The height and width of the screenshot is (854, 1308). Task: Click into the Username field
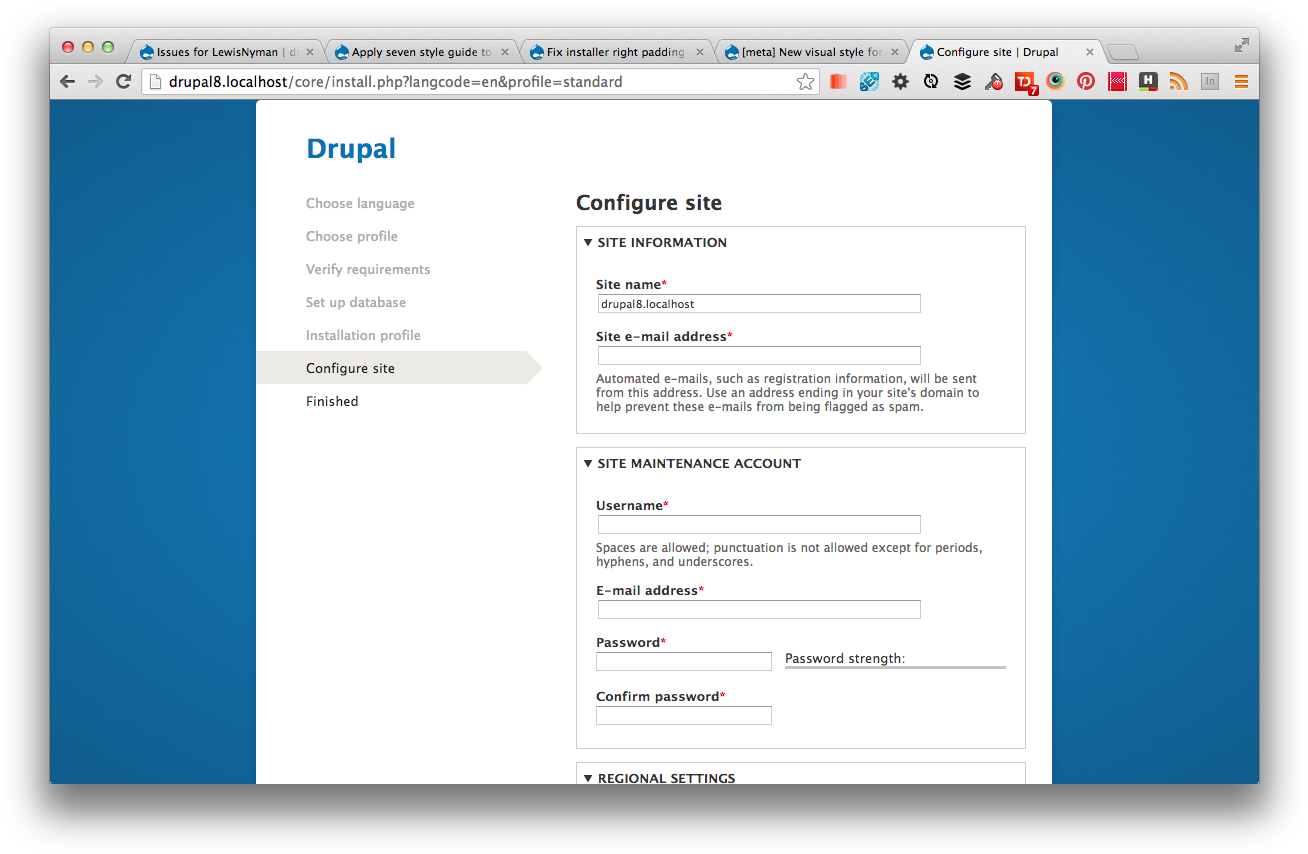(x=758, y=525)
